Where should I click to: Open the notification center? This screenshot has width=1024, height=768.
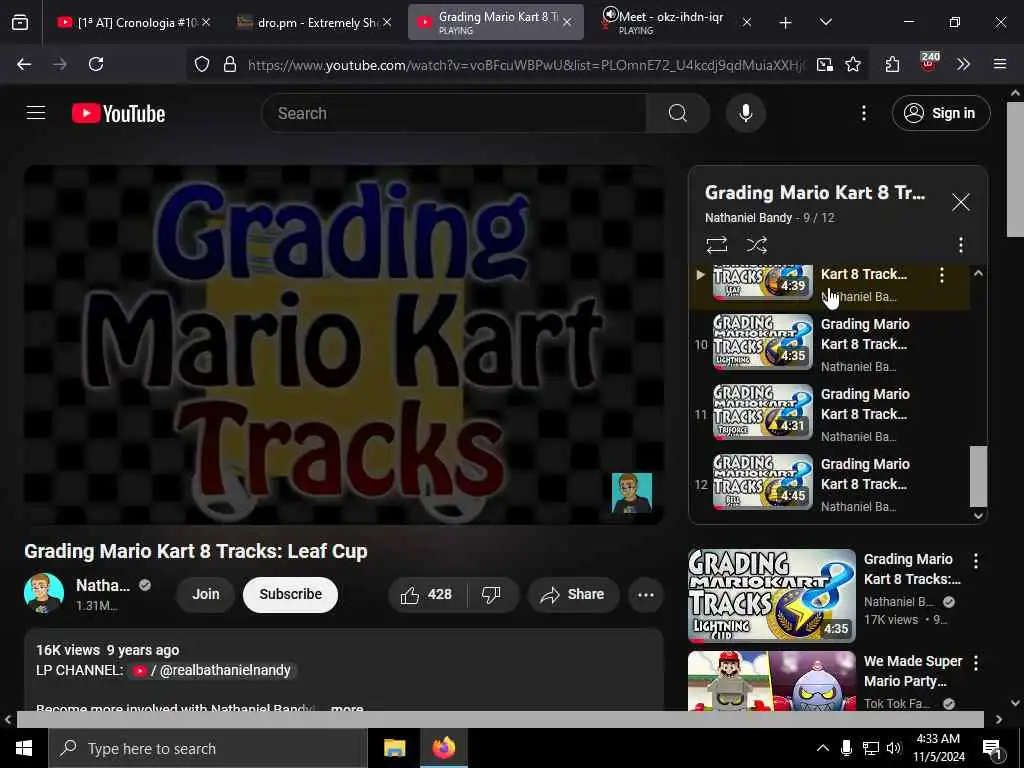click(993, 749)
